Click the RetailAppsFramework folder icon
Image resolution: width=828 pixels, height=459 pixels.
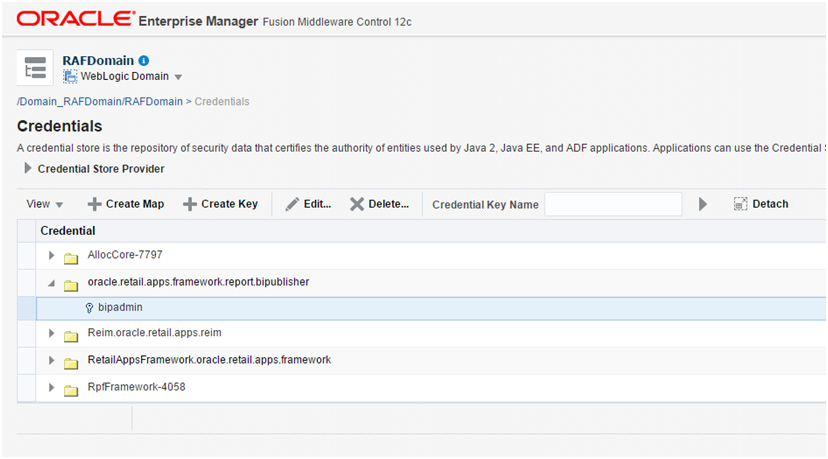click(x=71, y=361)
